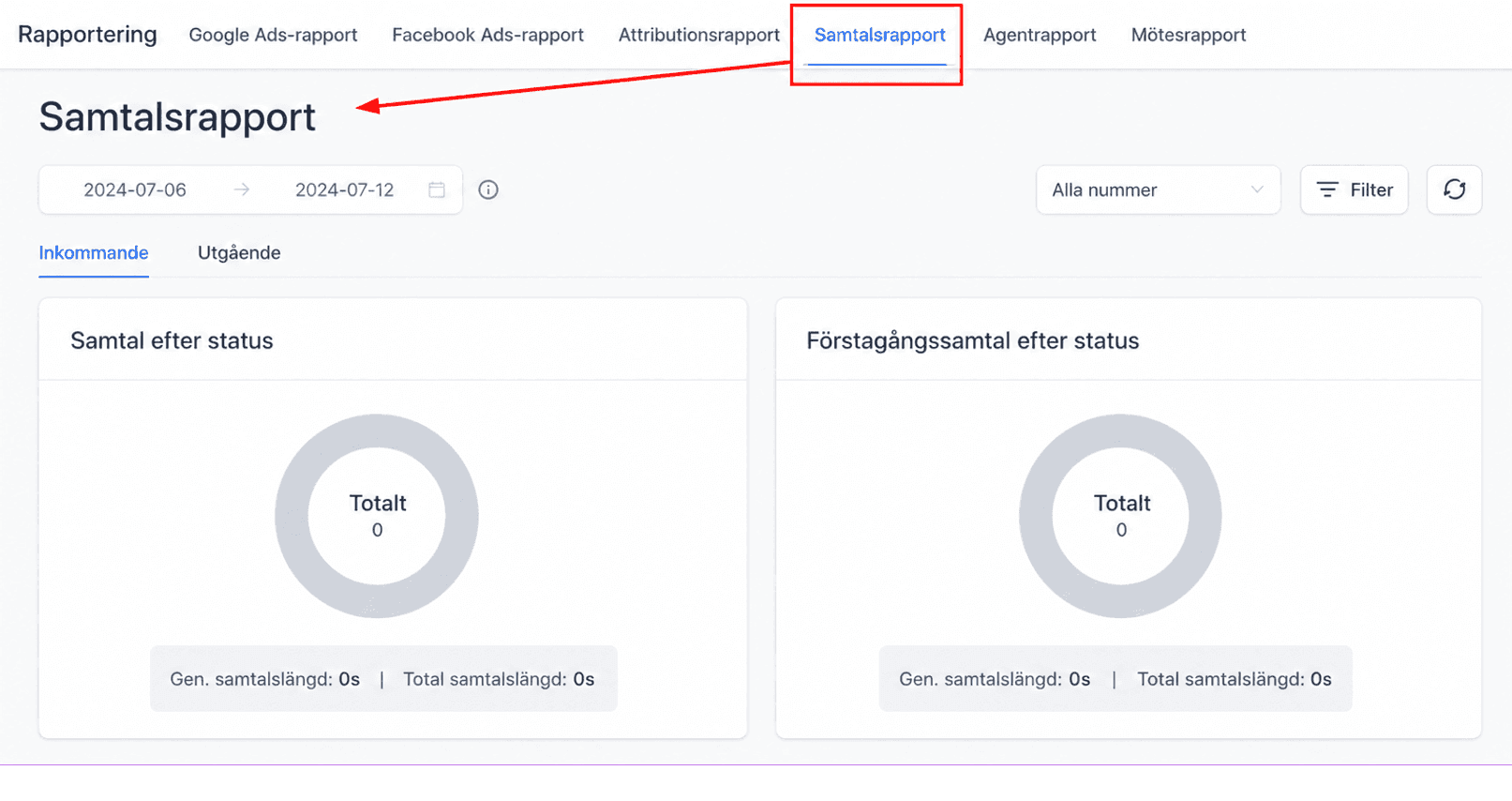Click the Förstagångssamtal efter status donut chart
Viewport: 1512px width, 801px height.
(1120, 516)
